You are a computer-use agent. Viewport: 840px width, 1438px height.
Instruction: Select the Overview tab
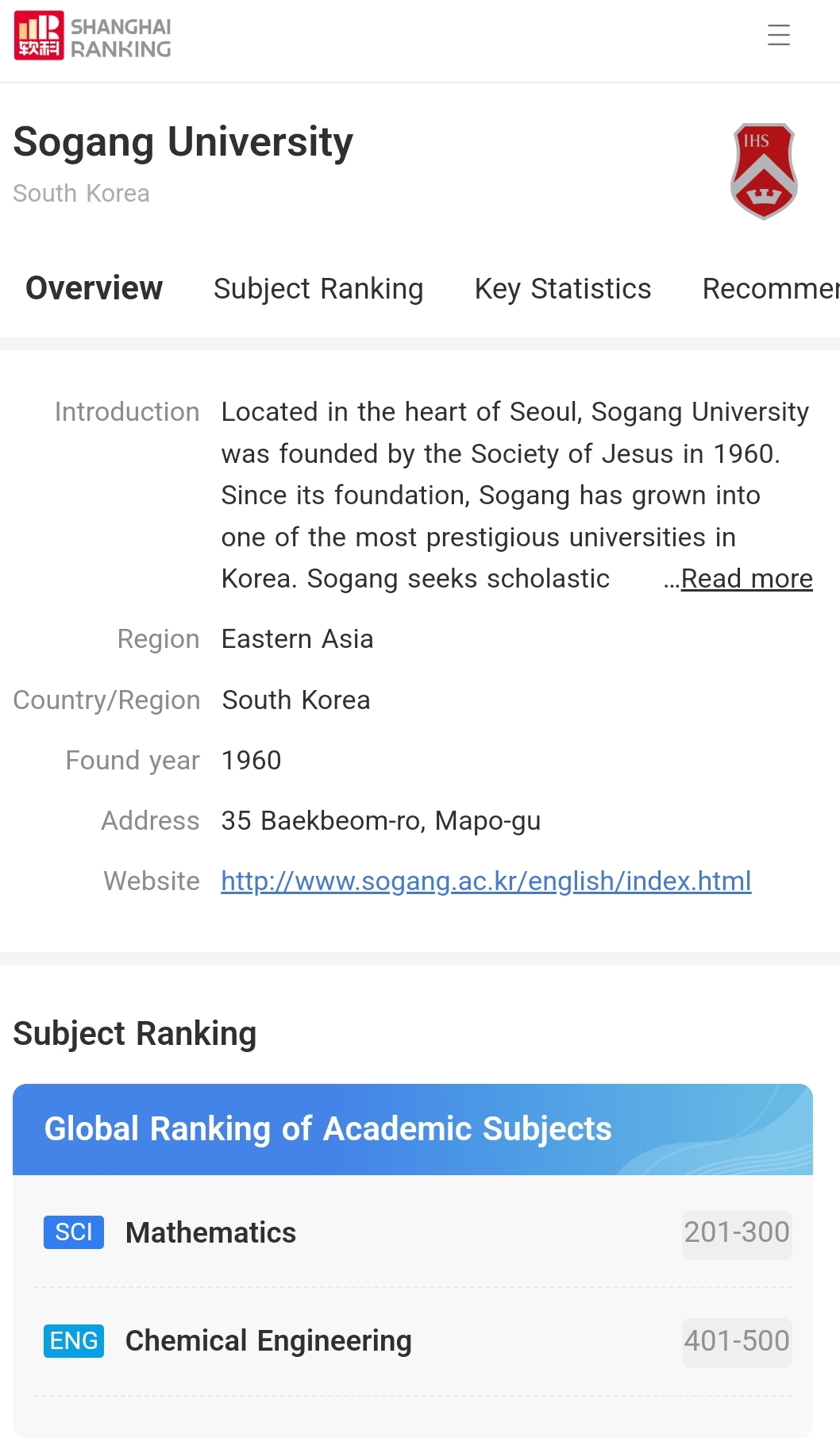coord(94,288)
